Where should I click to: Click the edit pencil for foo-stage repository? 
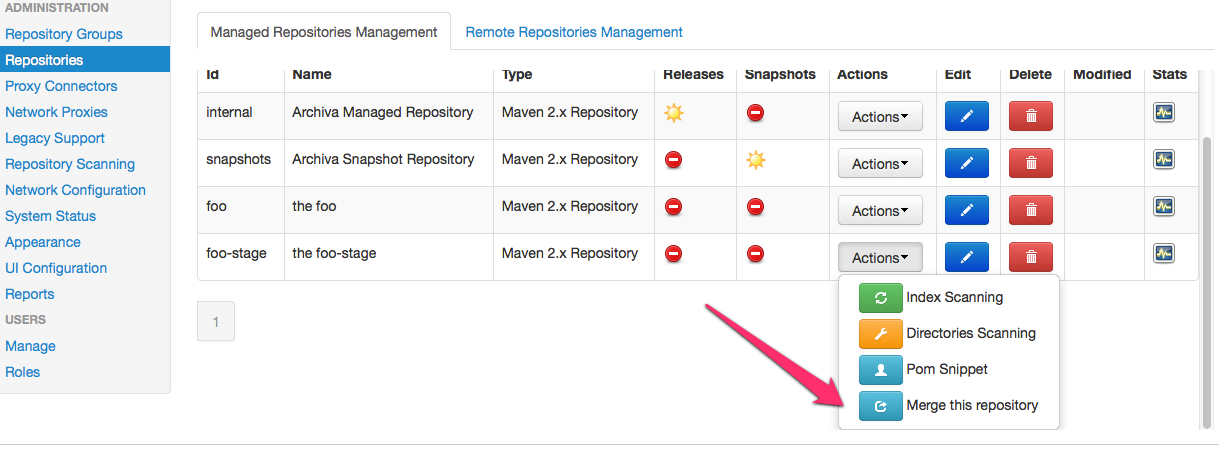pos(966,257)
